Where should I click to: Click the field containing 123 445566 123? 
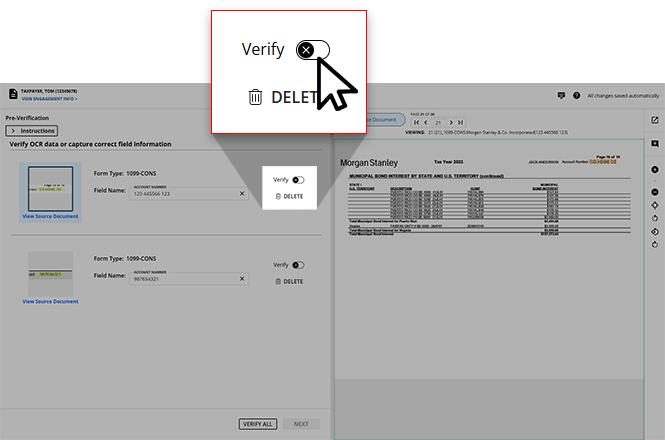coord(189,193)
